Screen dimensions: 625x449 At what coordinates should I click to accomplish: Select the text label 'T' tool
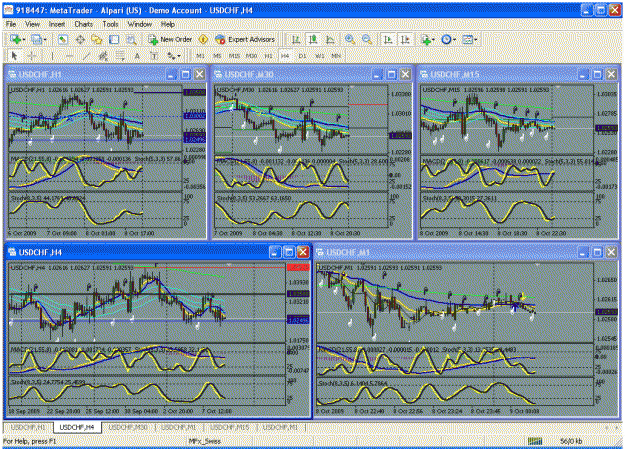pos(154,56)
